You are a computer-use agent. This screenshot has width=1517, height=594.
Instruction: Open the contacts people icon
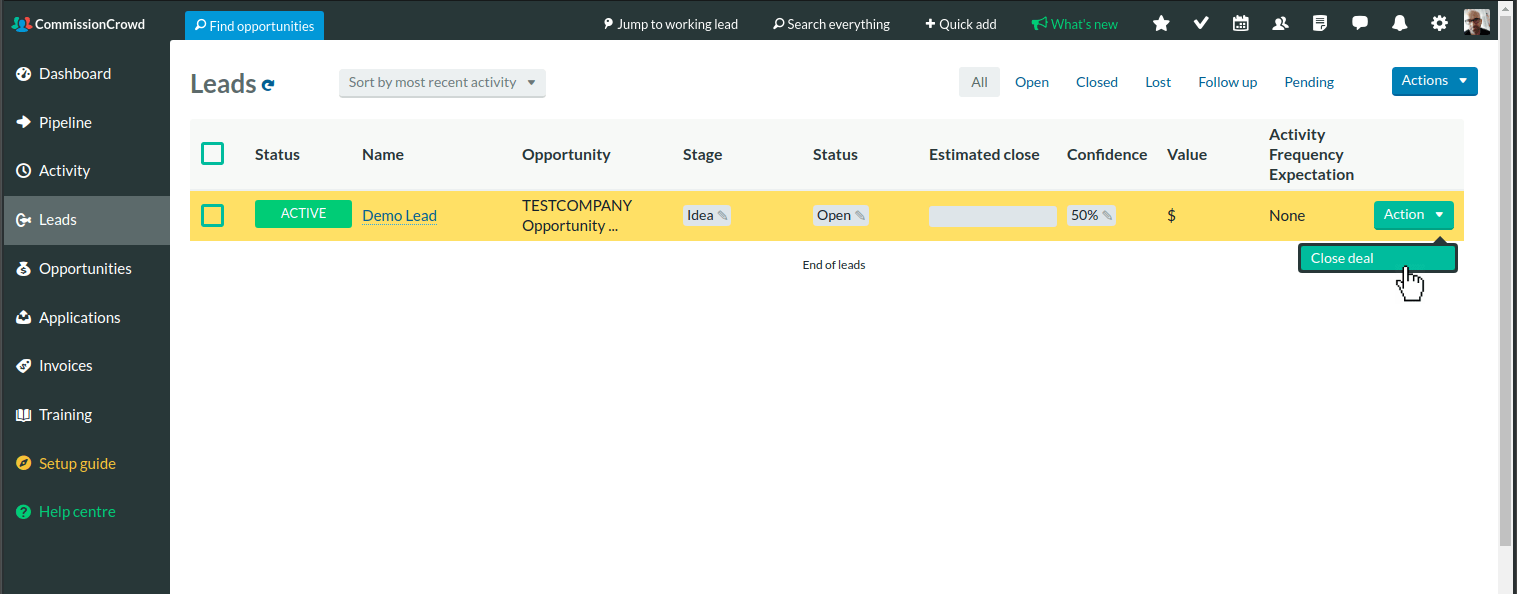[x=1280, y=24]
